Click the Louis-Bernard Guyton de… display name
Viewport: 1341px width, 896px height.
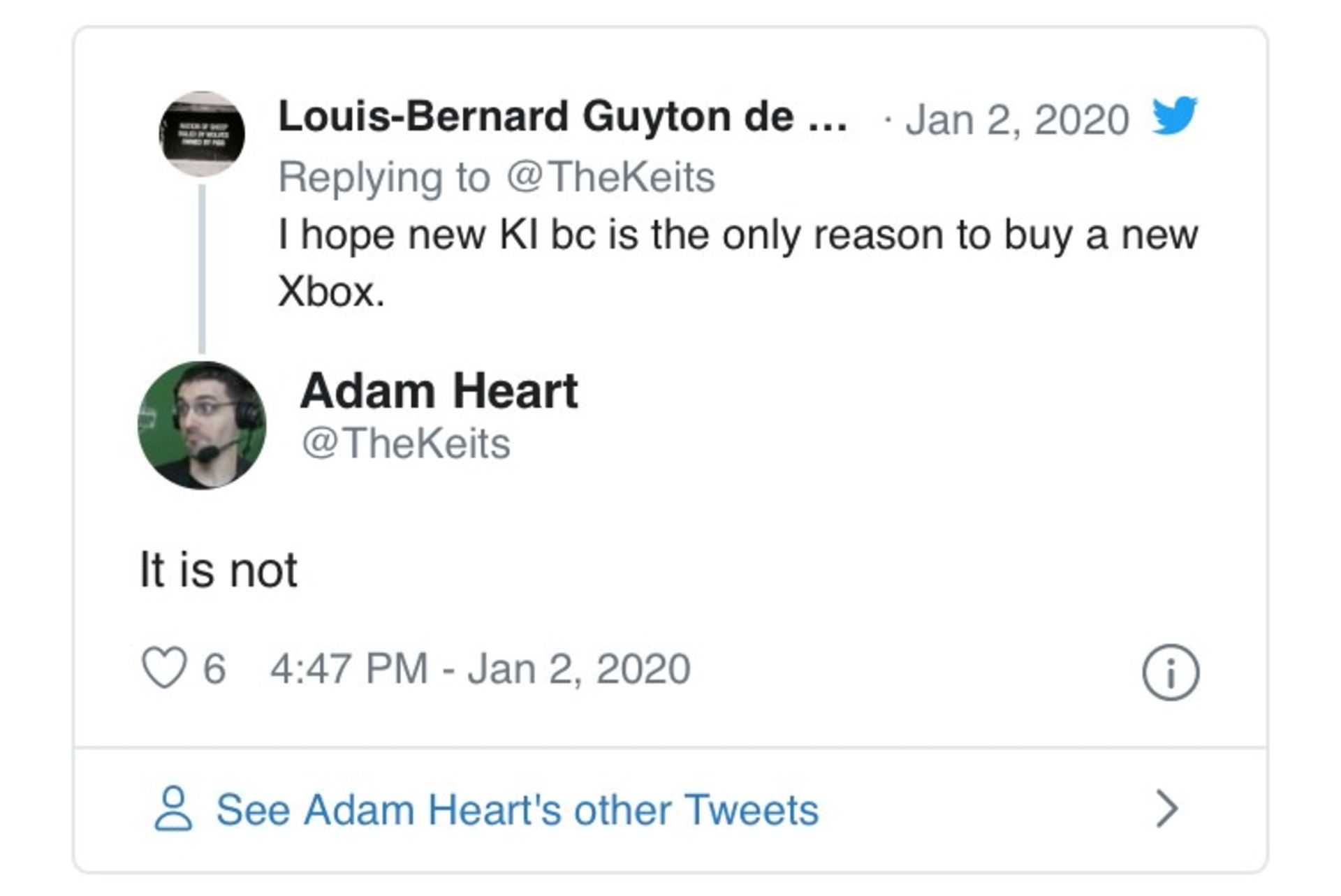[563, 116]
